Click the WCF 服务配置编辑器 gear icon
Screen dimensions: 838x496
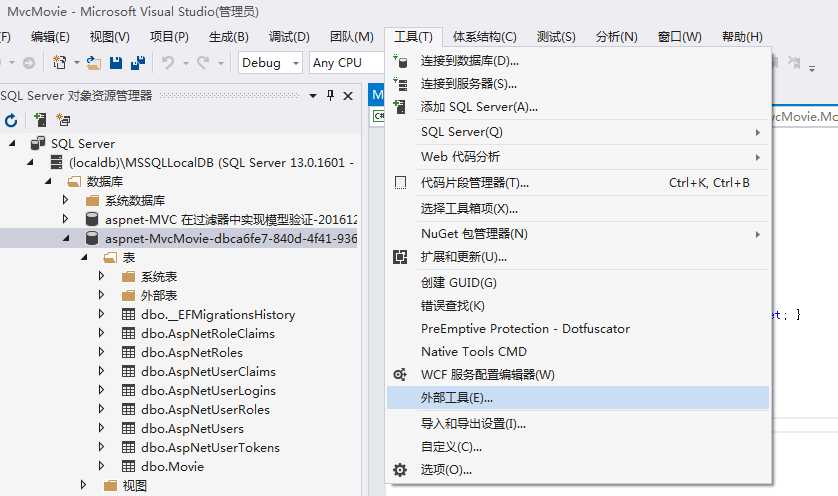coord(400,375)
